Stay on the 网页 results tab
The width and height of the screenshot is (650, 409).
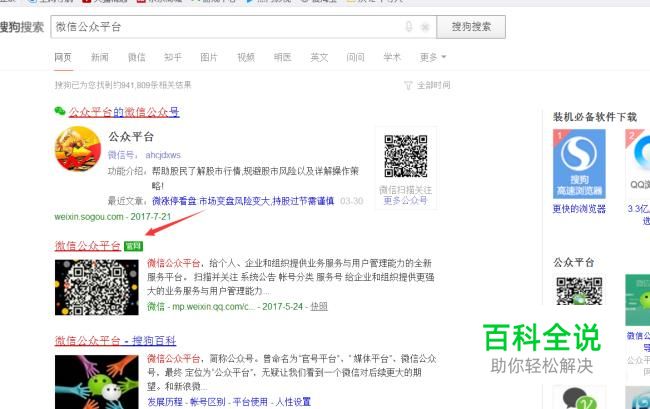[x=63, y=57]
